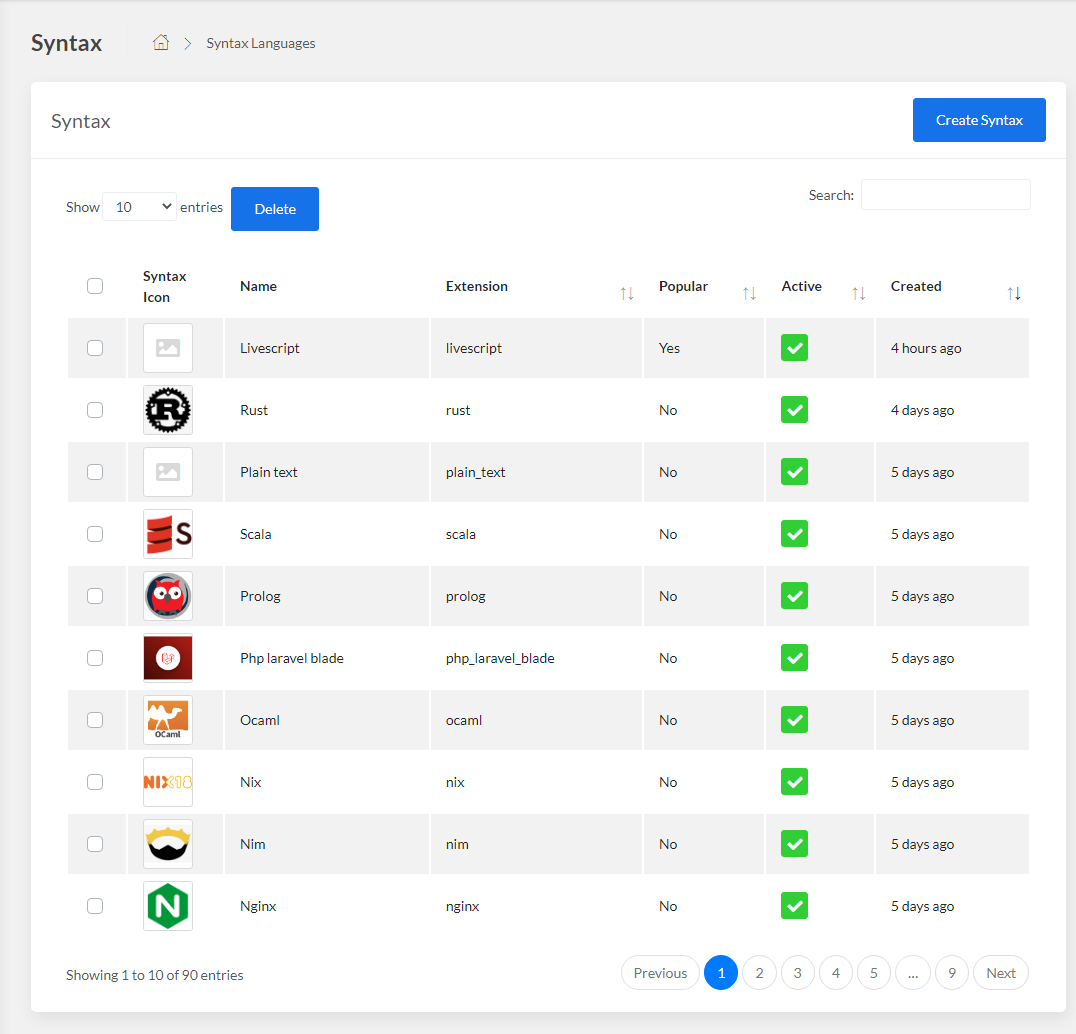
Task: Click the Nim crown icon
Action: [x=168, y=844]
